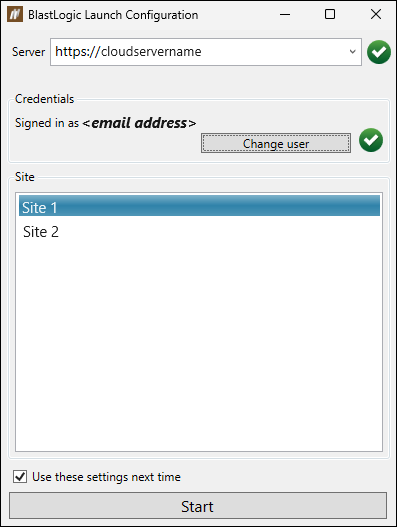Screen dimensions: 397x527
Task: Click the Site group heading
Action: point(25,177)
